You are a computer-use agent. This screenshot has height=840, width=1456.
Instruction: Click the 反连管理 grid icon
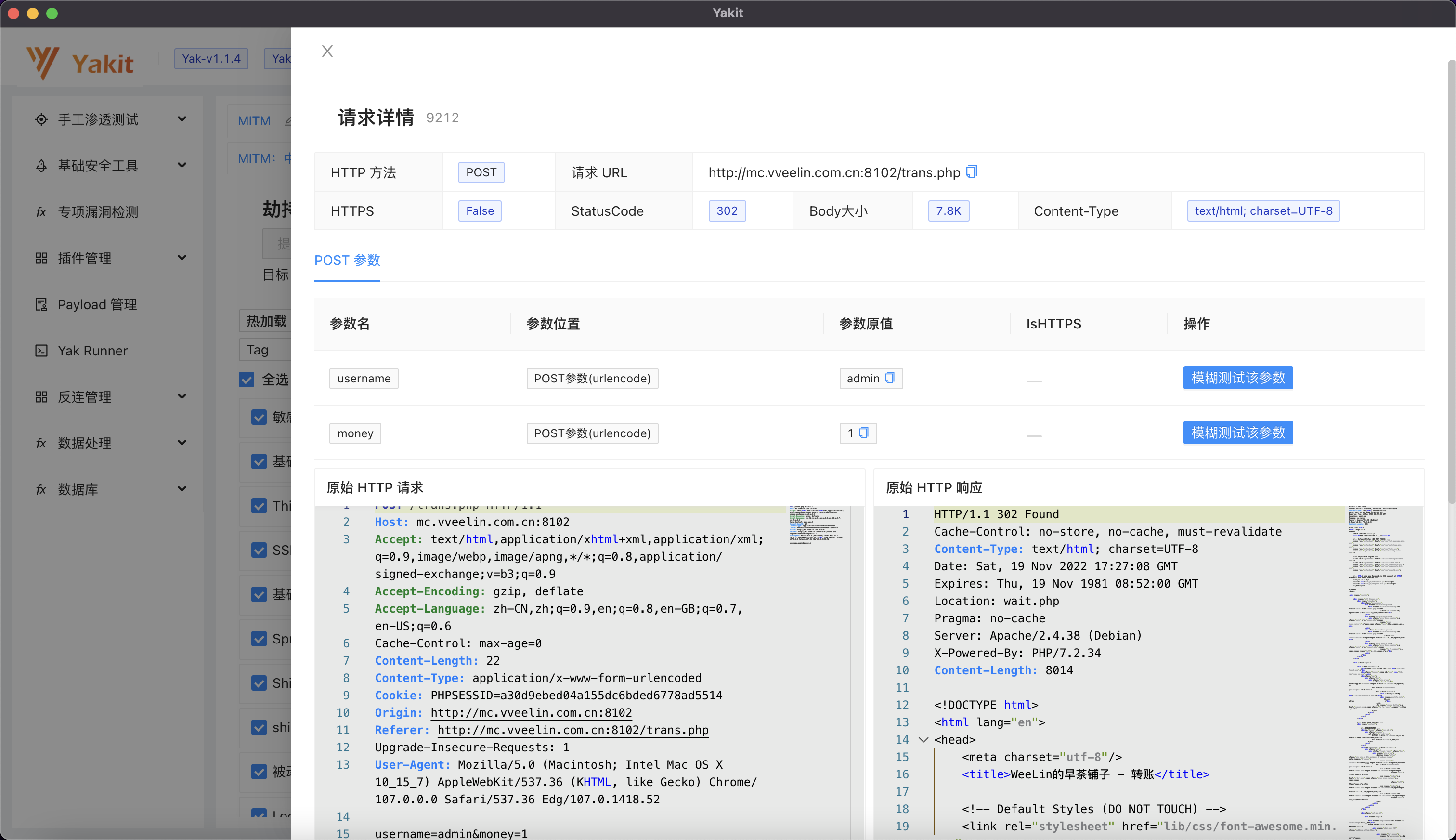coord(41,396)
